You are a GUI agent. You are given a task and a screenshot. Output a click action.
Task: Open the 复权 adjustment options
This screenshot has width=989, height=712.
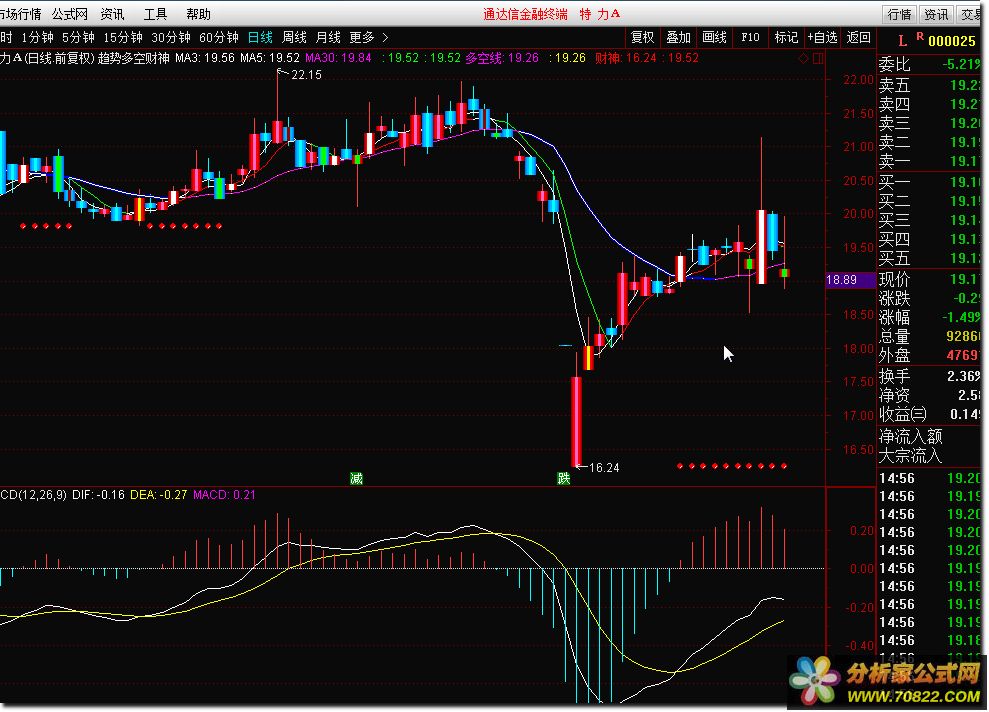click(642, 38)
